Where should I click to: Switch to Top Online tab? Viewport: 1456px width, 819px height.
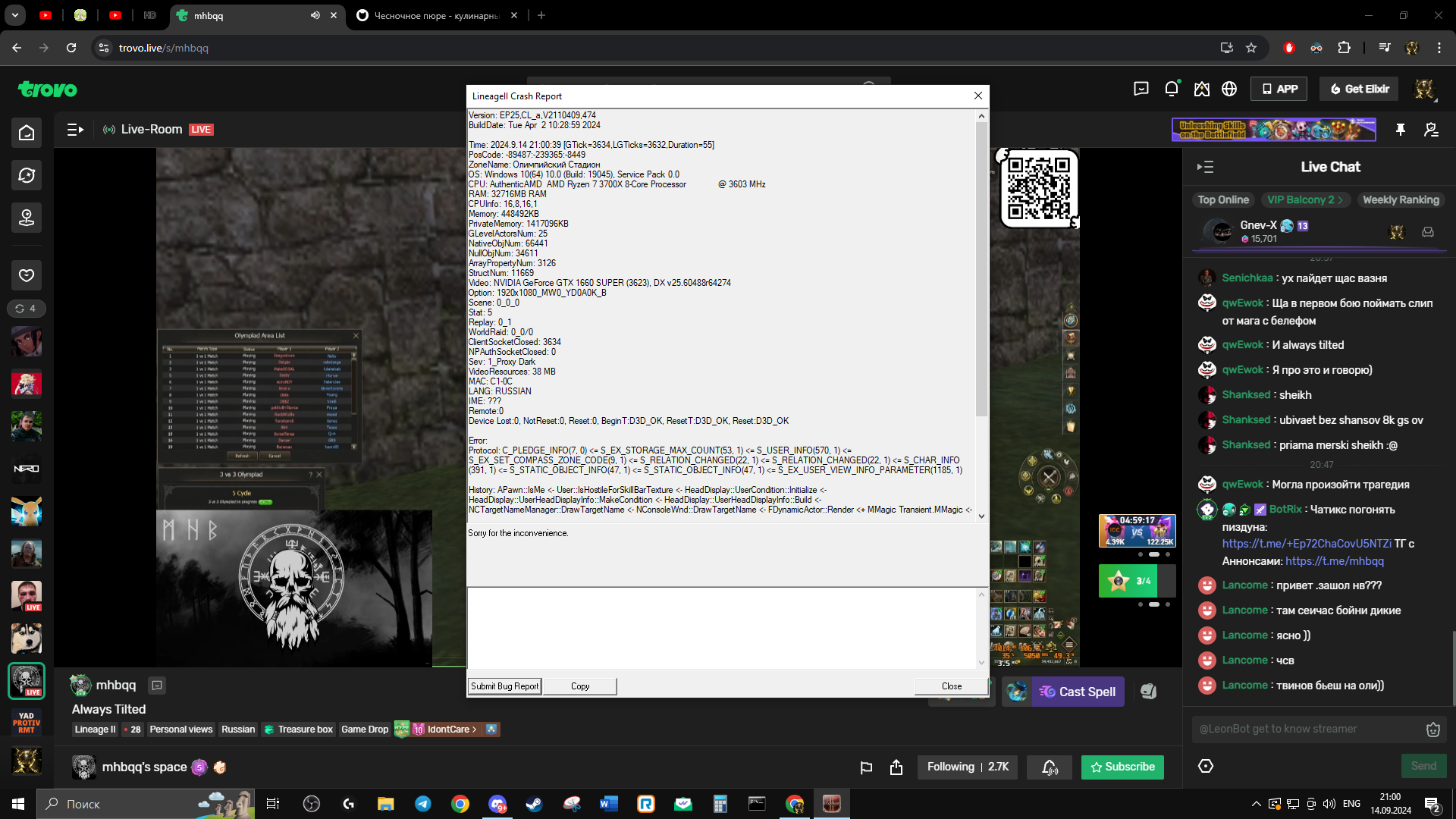1222,199
